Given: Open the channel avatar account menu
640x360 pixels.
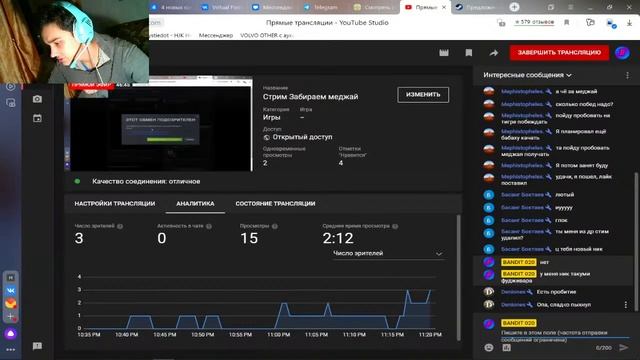Looking at the screenshot, I should click(622, 52).
